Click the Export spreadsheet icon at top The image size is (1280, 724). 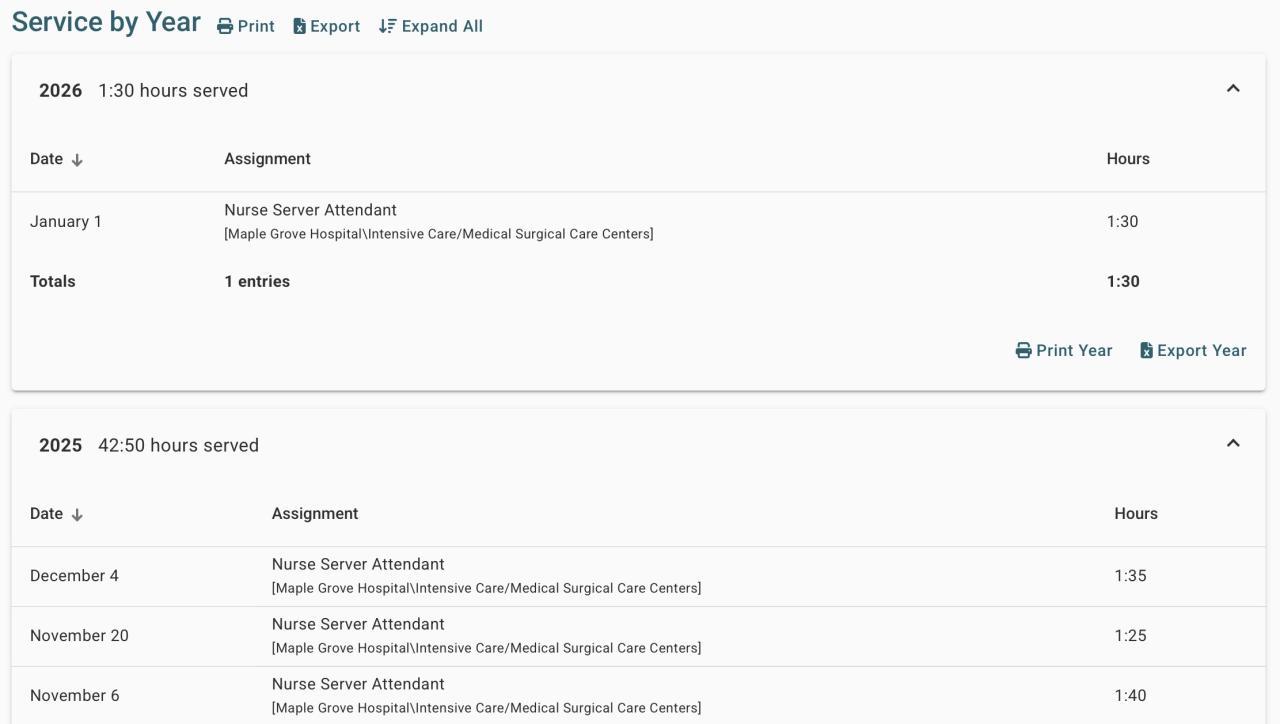pyautogui.click(x=299, y=27)
